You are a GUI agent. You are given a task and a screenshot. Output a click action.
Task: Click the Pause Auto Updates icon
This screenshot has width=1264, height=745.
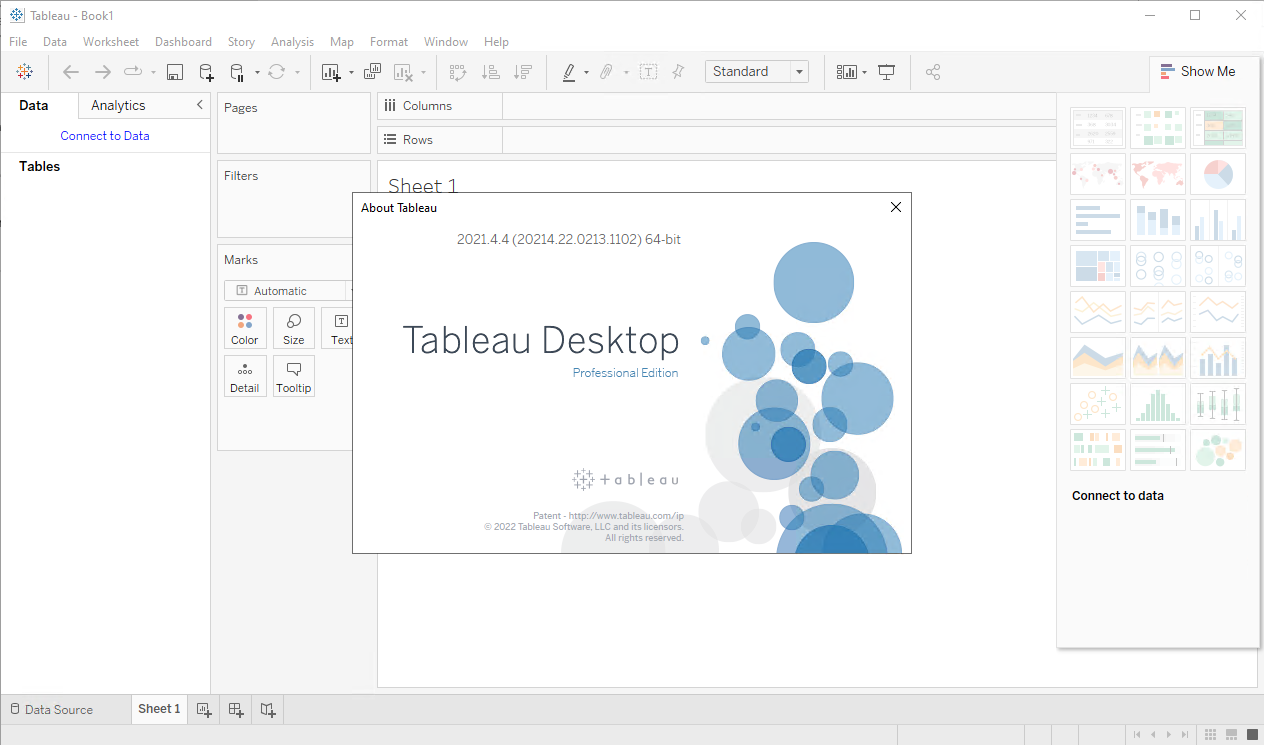237,72
